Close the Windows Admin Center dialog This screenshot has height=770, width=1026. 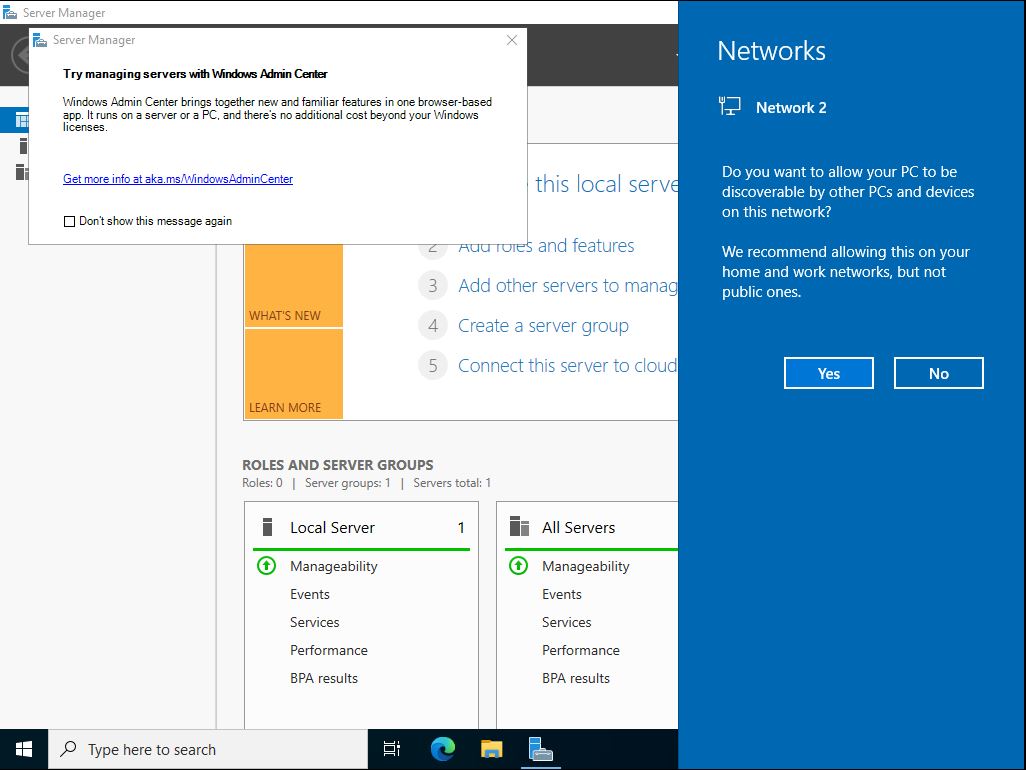click(512, 40)
